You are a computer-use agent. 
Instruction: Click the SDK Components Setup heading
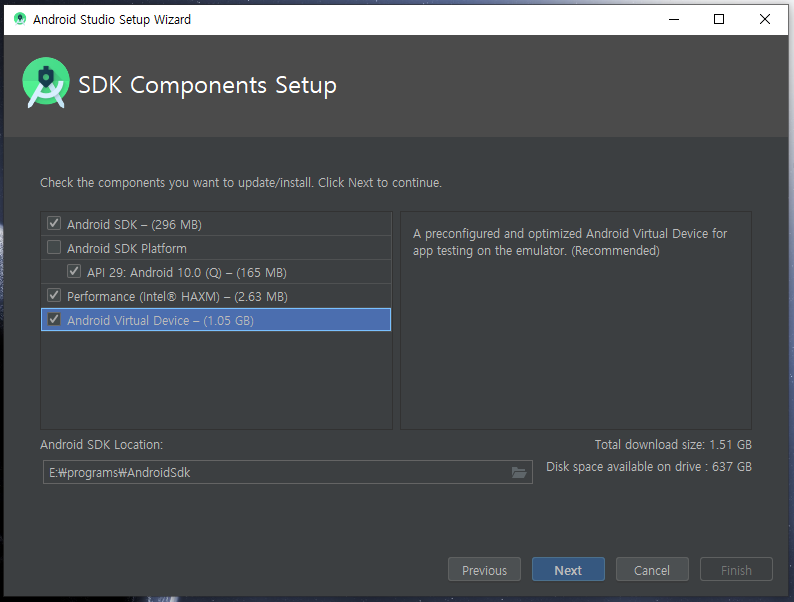[207, 85]
